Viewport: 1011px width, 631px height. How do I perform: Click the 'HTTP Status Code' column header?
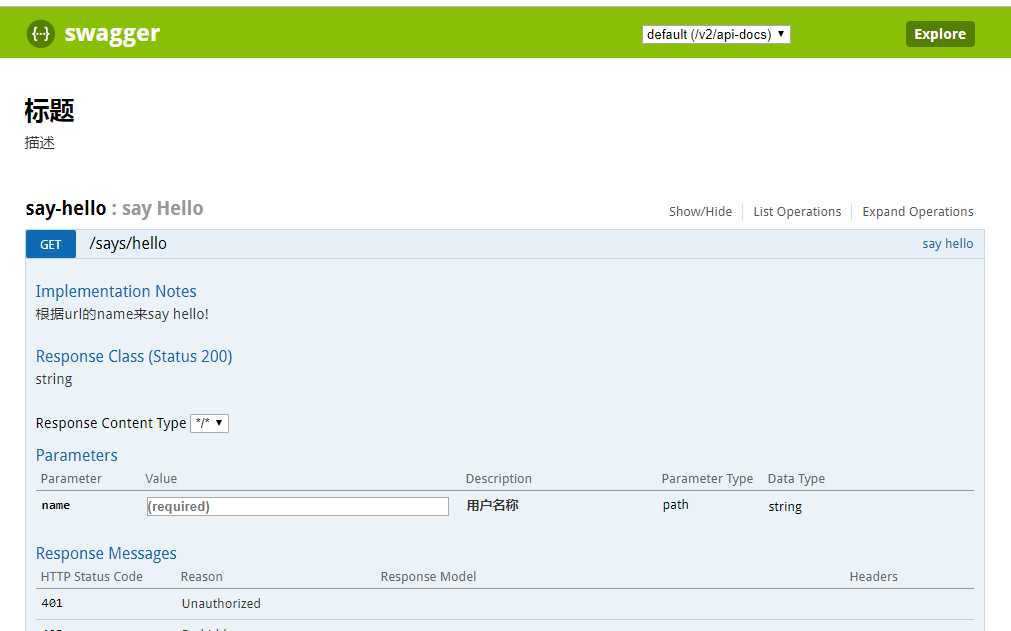click(x=92, y=576)
